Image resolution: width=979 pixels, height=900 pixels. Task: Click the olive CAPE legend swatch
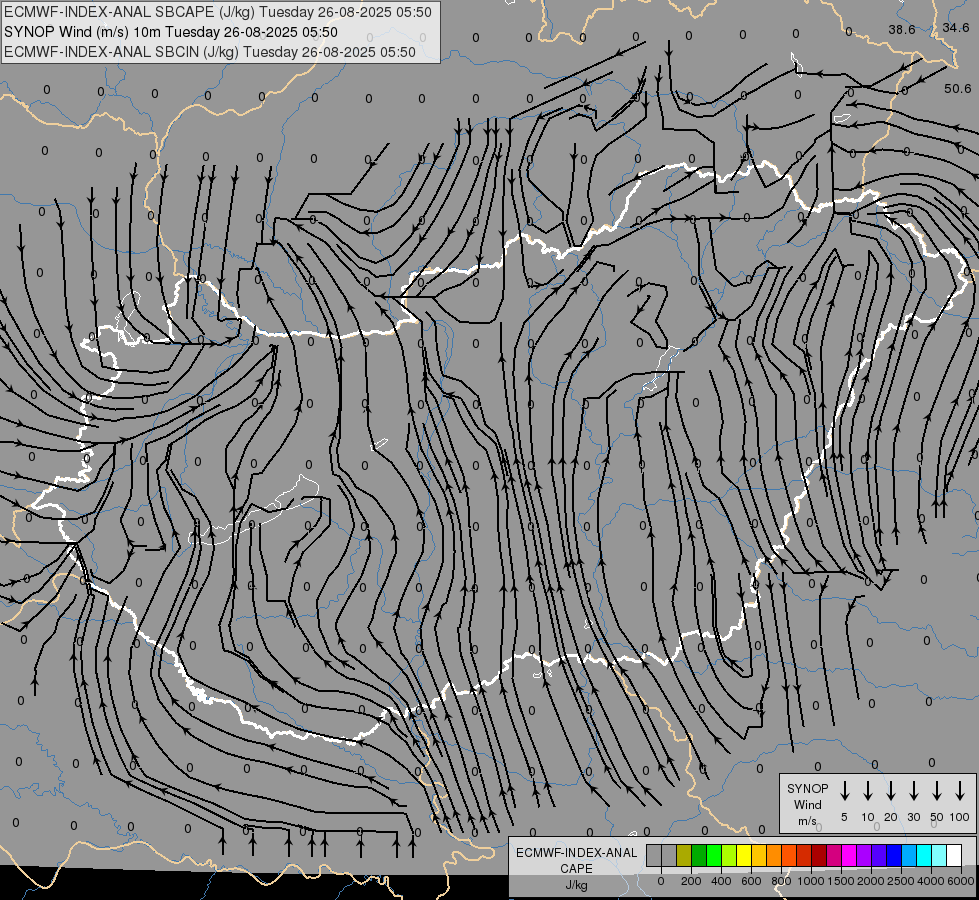point(684,855)
